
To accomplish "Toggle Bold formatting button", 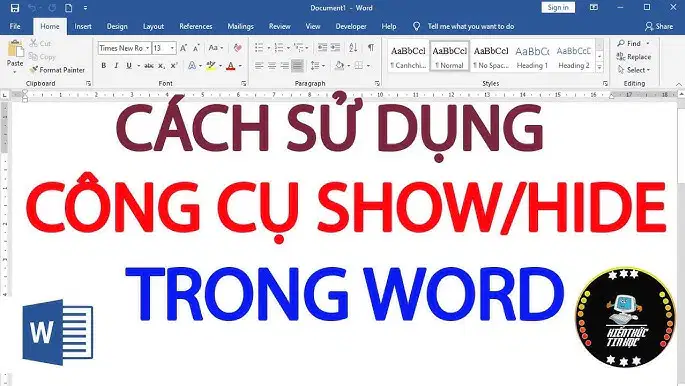I will pyautogui.click(x=104, y=65).
